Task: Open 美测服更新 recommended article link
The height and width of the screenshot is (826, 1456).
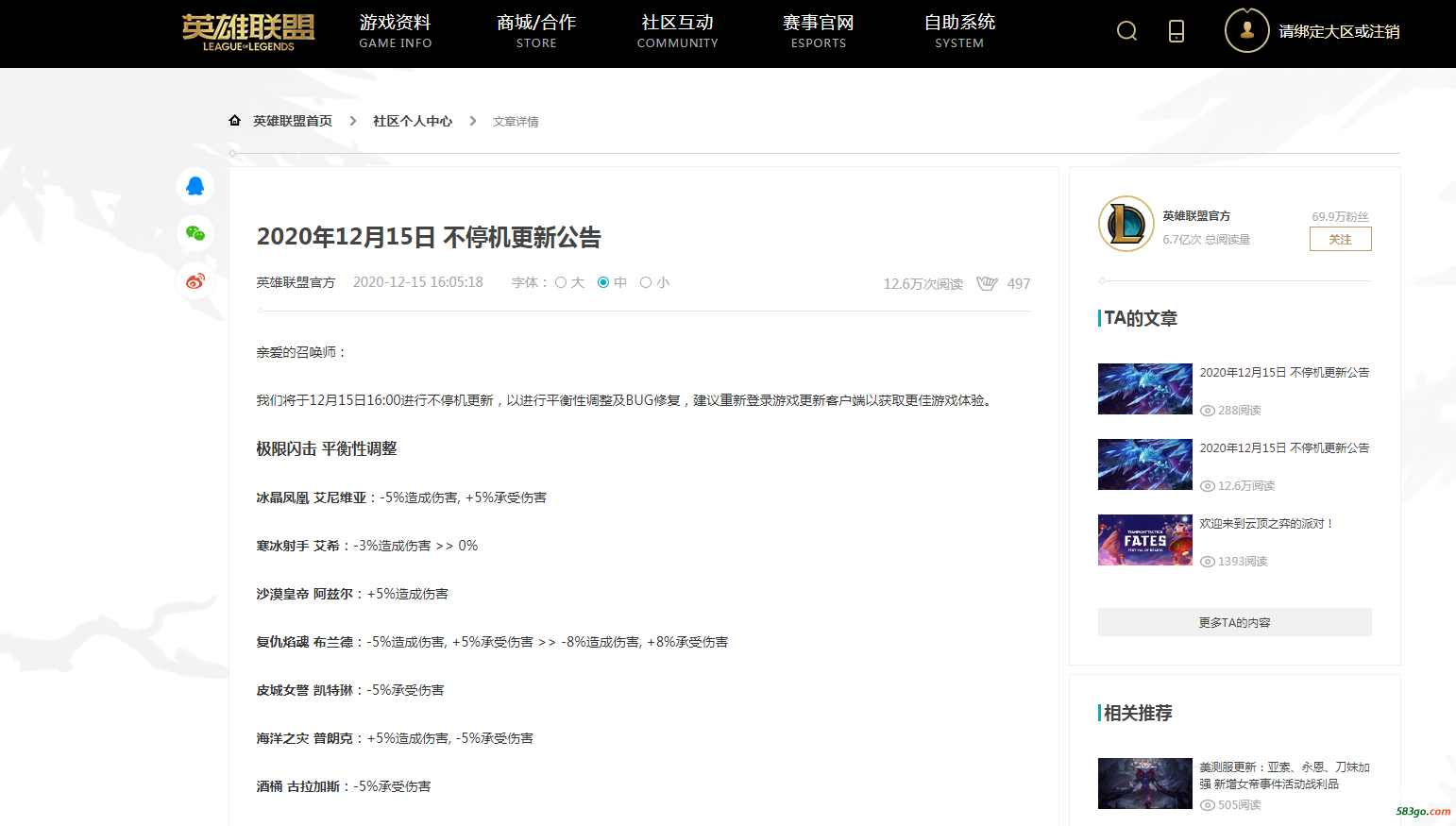Action: 1284,776
